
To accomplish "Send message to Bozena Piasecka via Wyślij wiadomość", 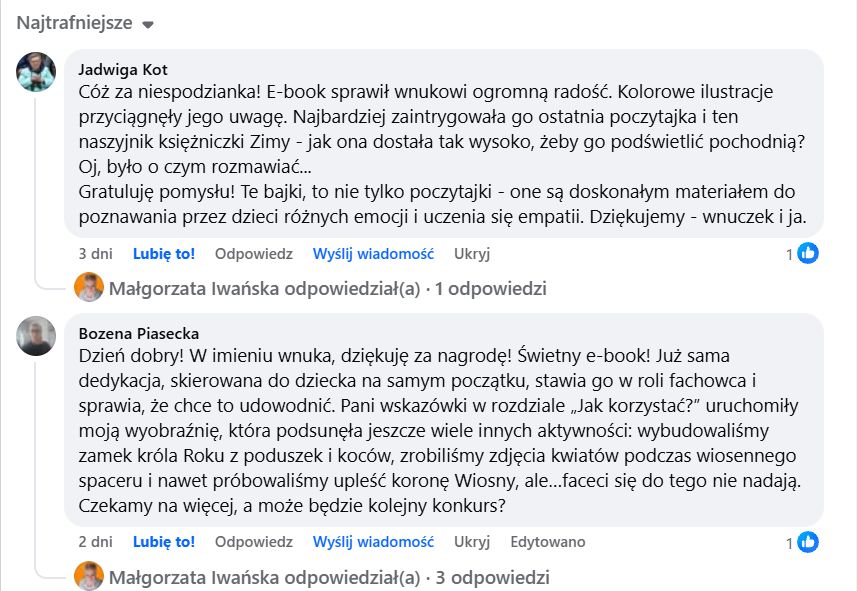I will pyautogui.click(x=373, y=542).
